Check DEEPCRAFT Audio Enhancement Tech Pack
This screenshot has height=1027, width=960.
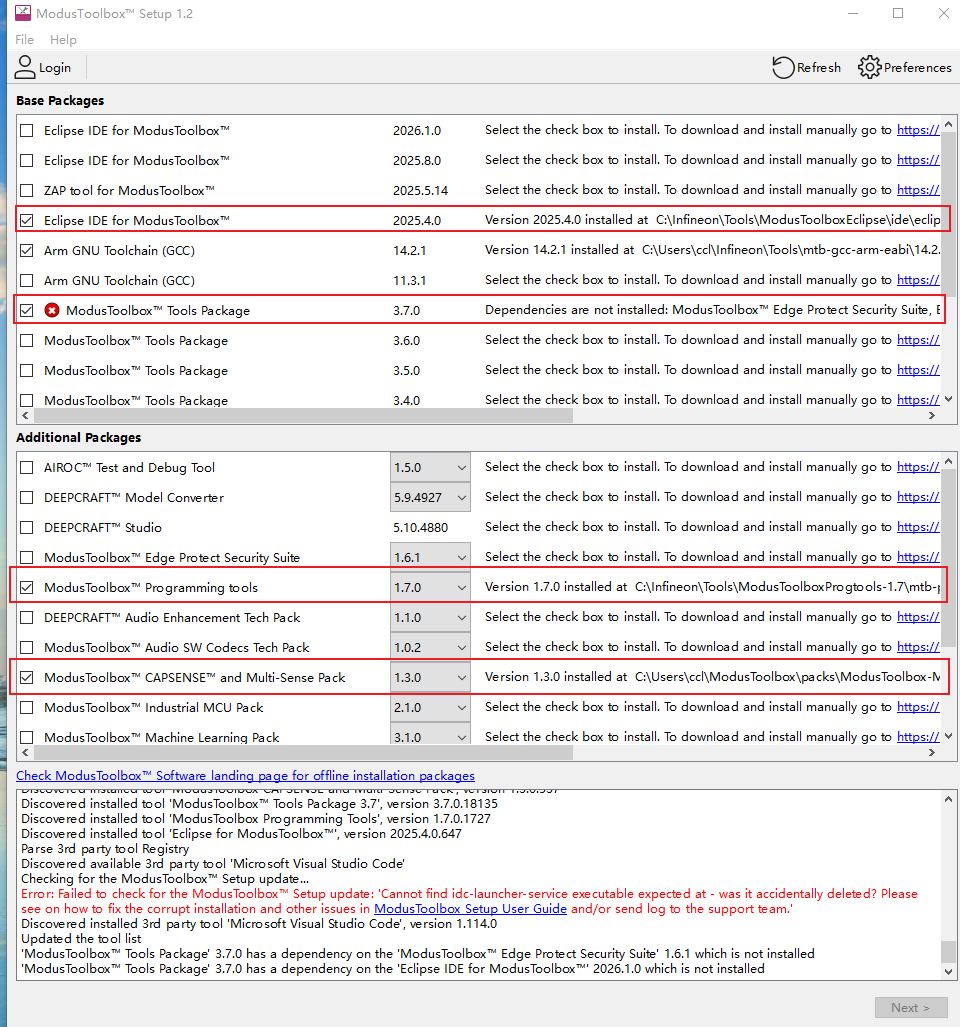pyautogui.click(x=27, y=618)
